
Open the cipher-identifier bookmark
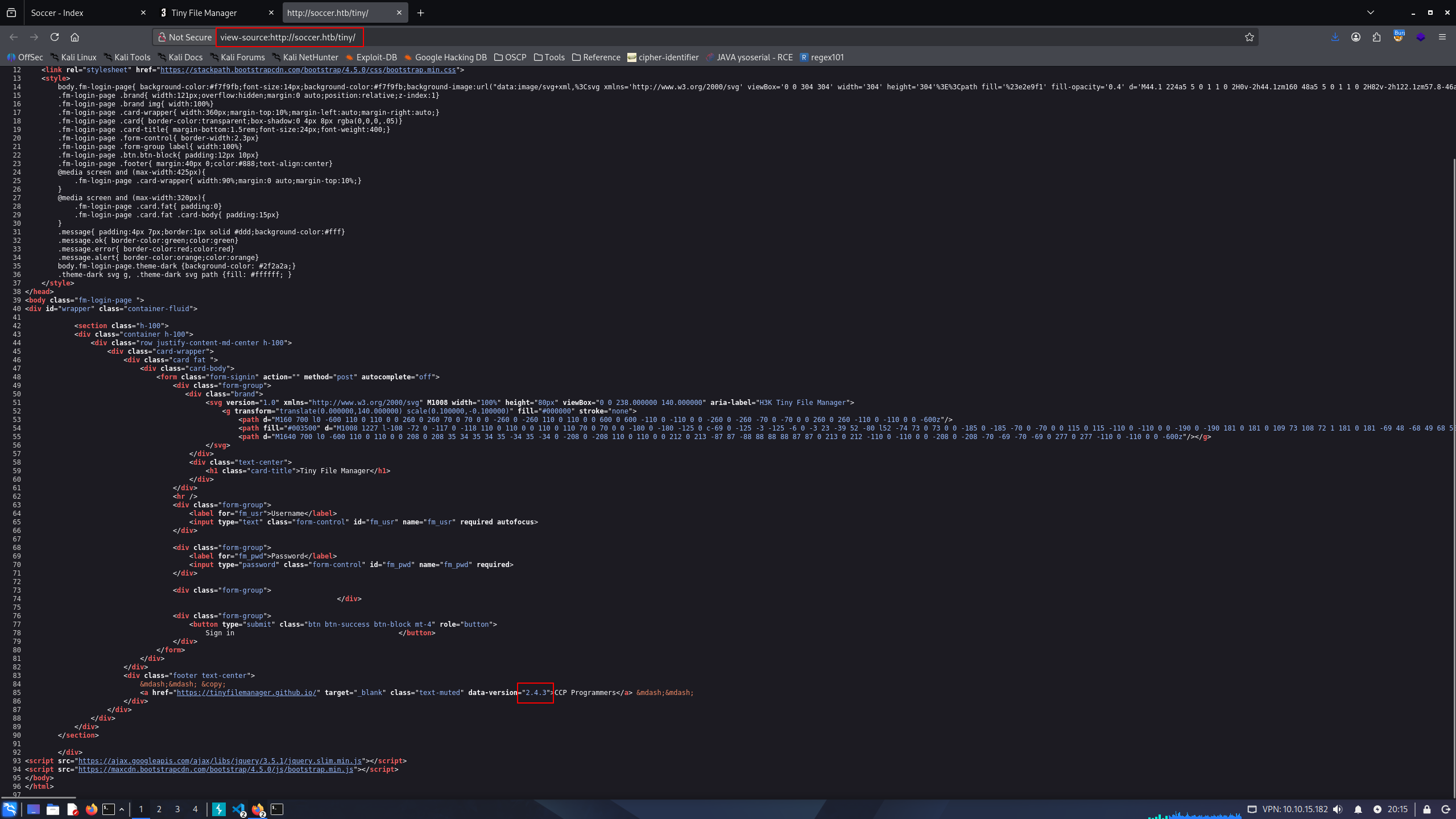pyautogui.click(x=663, y=57)
